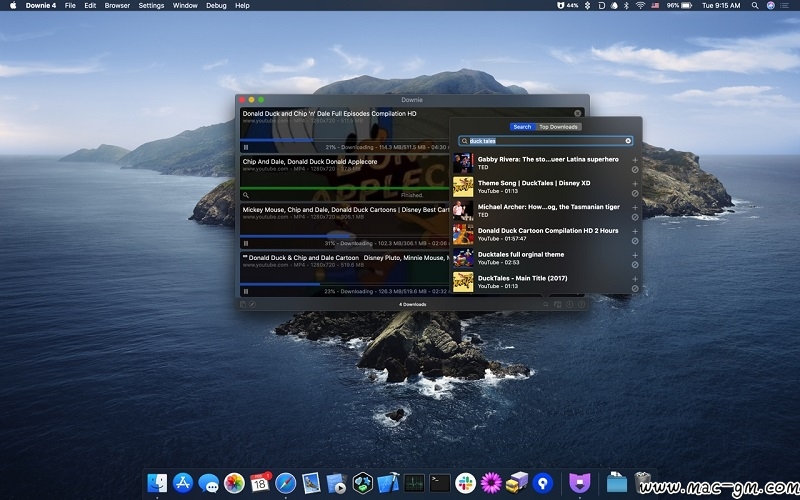The image size is (800, 500).
Task: Add DuckTales - Main Title (2017) with plus icon
Action: point(635,279)
